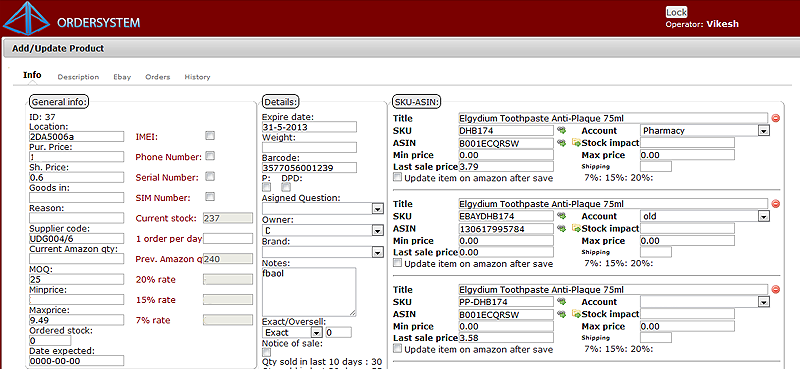Open the History tab
Image resolution: width=800 pixels, height=369 pixels.
(197, 77)
